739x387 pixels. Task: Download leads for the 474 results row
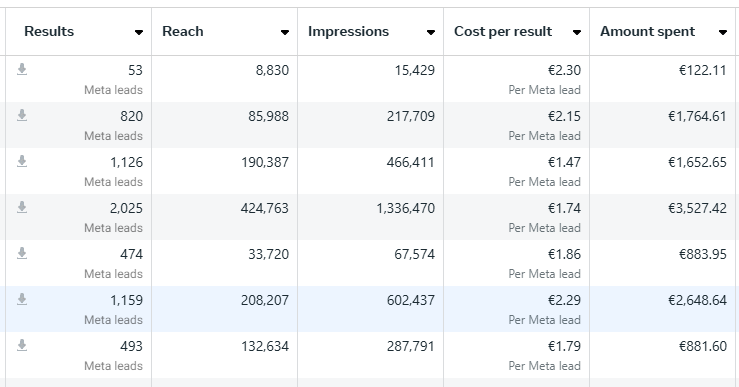(x=22, y=254)
